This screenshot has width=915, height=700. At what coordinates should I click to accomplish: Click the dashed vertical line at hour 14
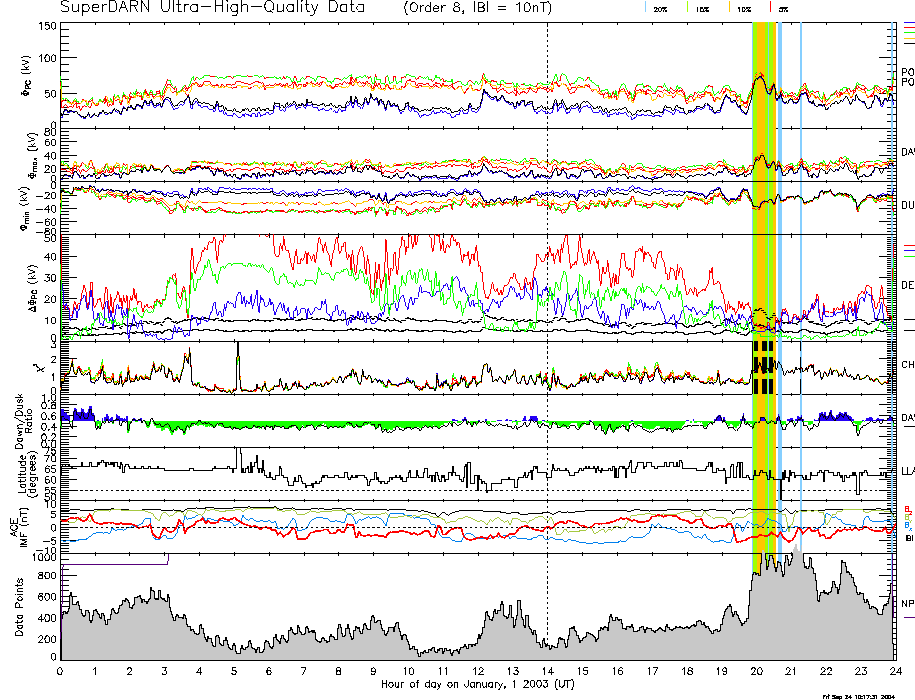(547, 300)
